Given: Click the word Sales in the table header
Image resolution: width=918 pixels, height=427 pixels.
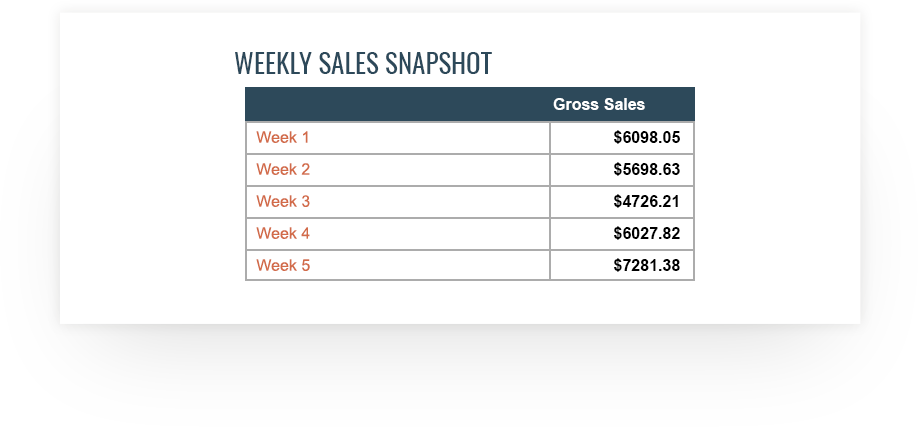Looking at the screenshot, I should [624, 104].
